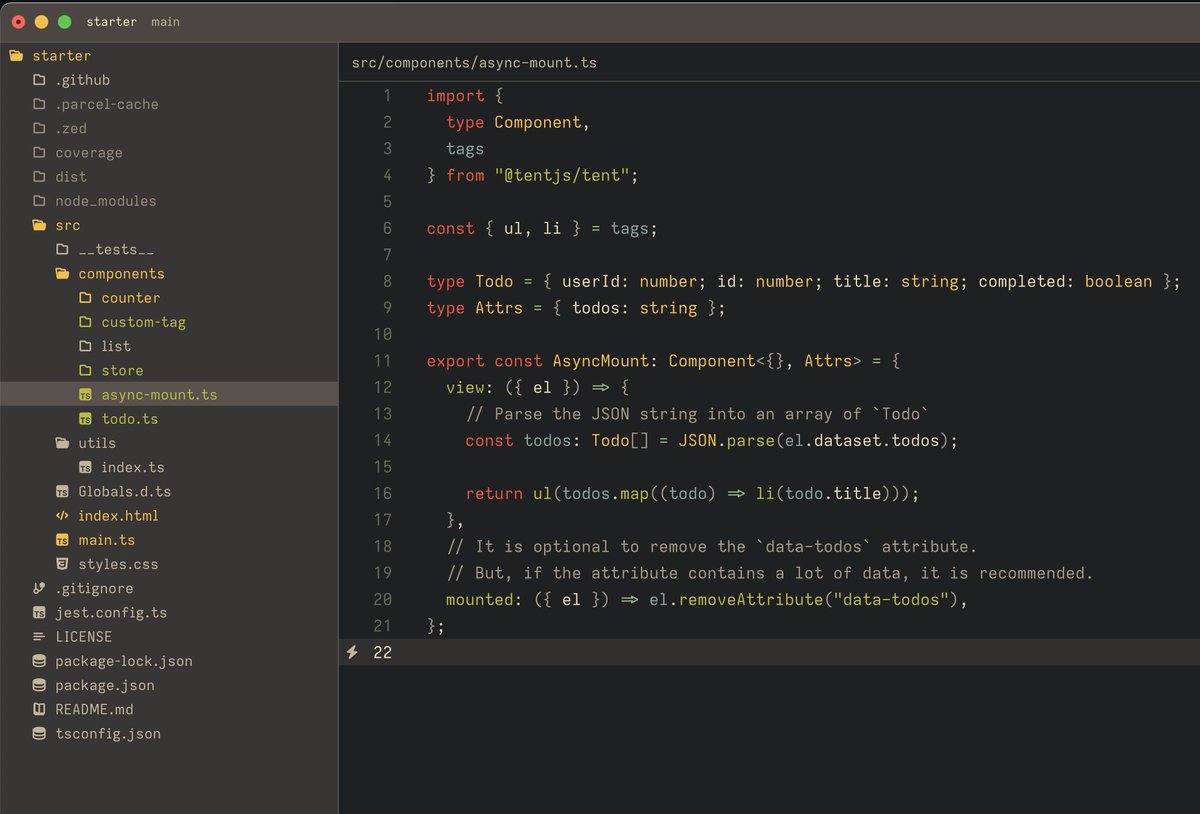
Task: Open the README.md file name
Action: coord(94,709)
